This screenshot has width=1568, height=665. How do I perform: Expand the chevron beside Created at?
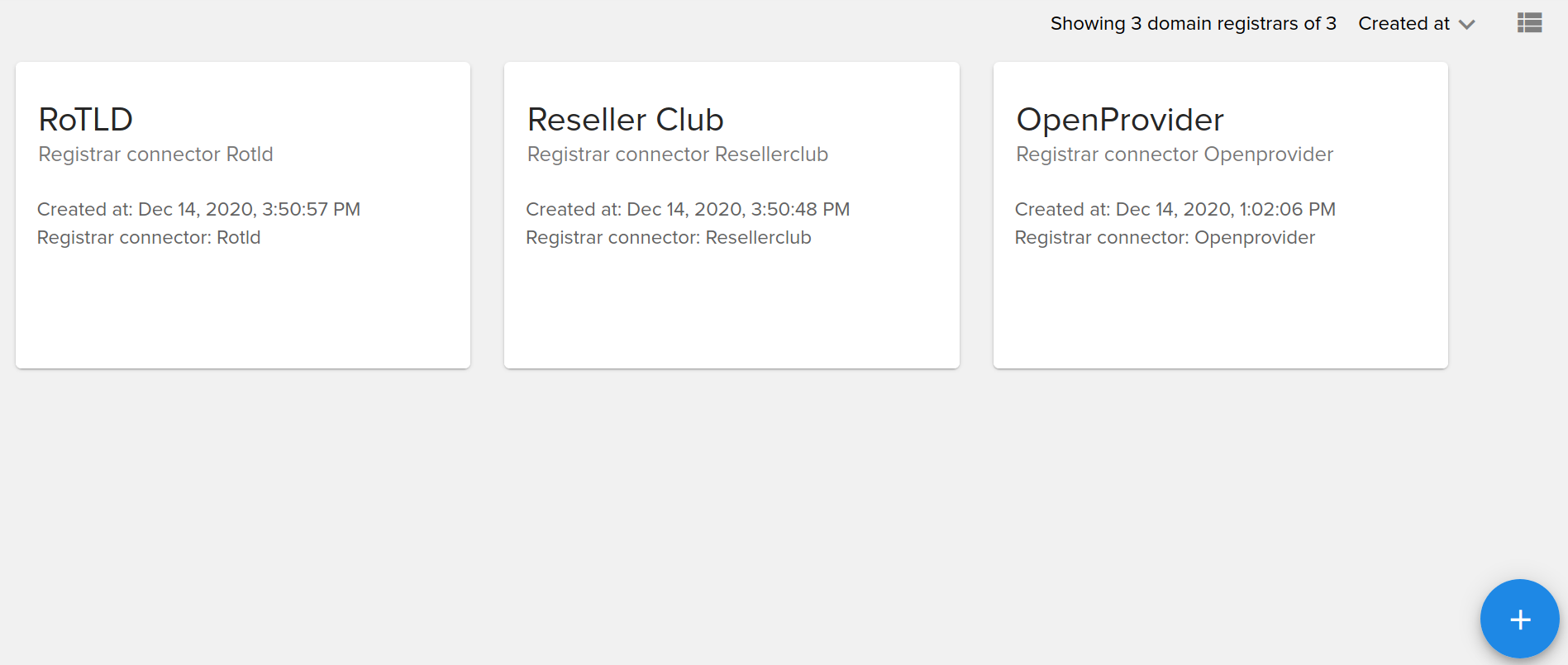click(1467, 25)
